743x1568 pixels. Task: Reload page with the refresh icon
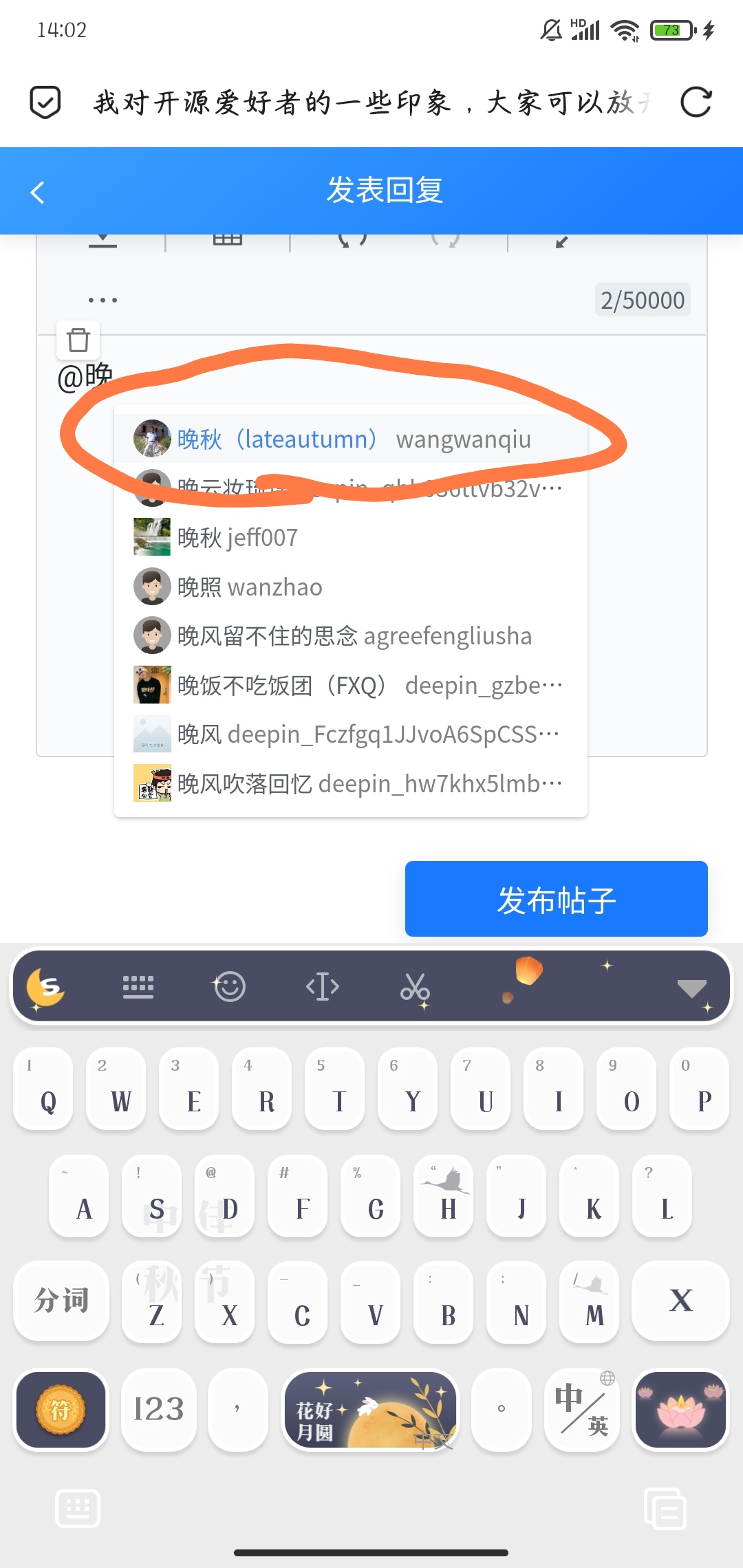pos(696,102)
